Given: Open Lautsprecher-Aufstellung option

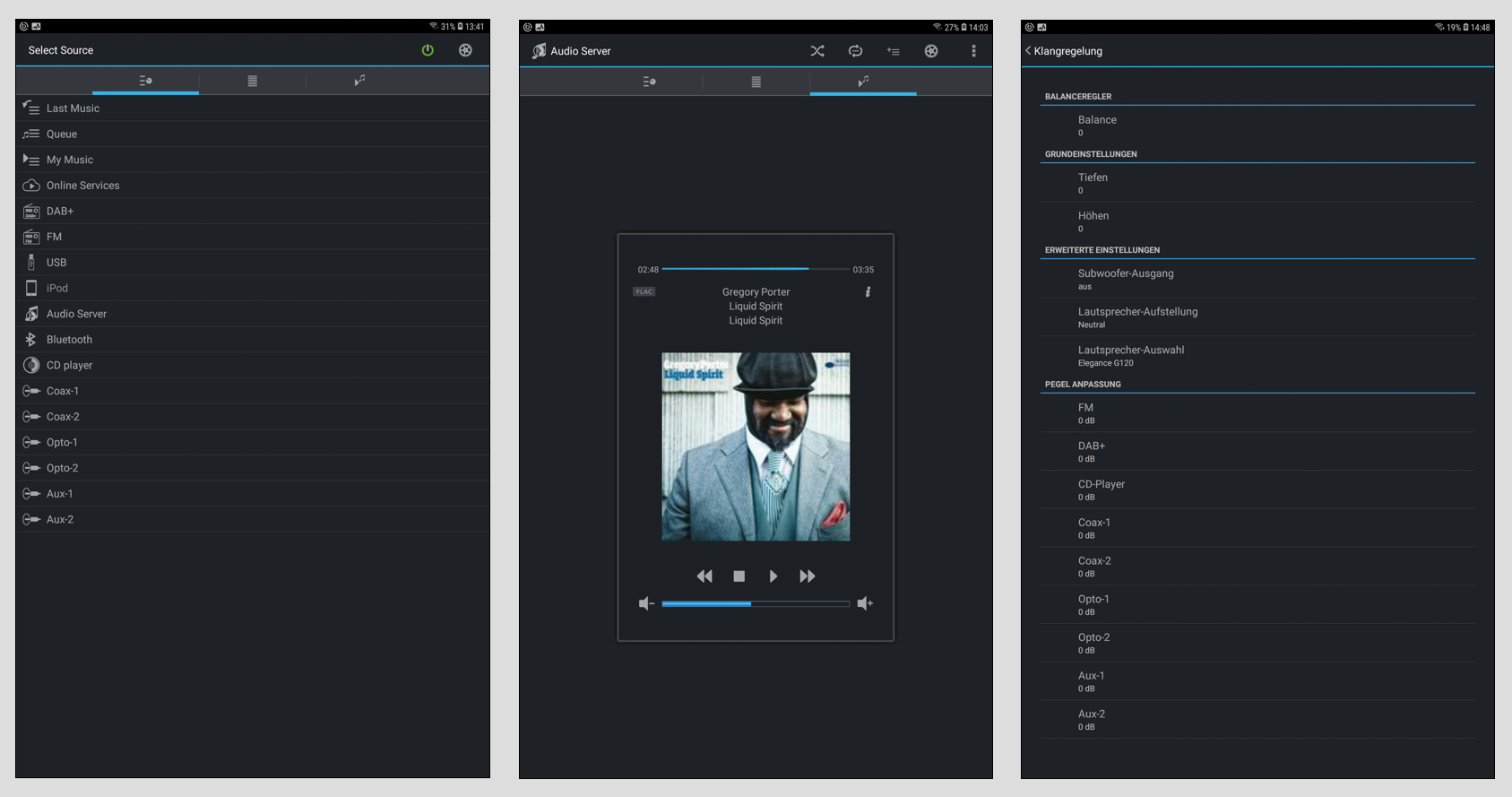Looking at the screenshot, I should tap(1257, 317).
